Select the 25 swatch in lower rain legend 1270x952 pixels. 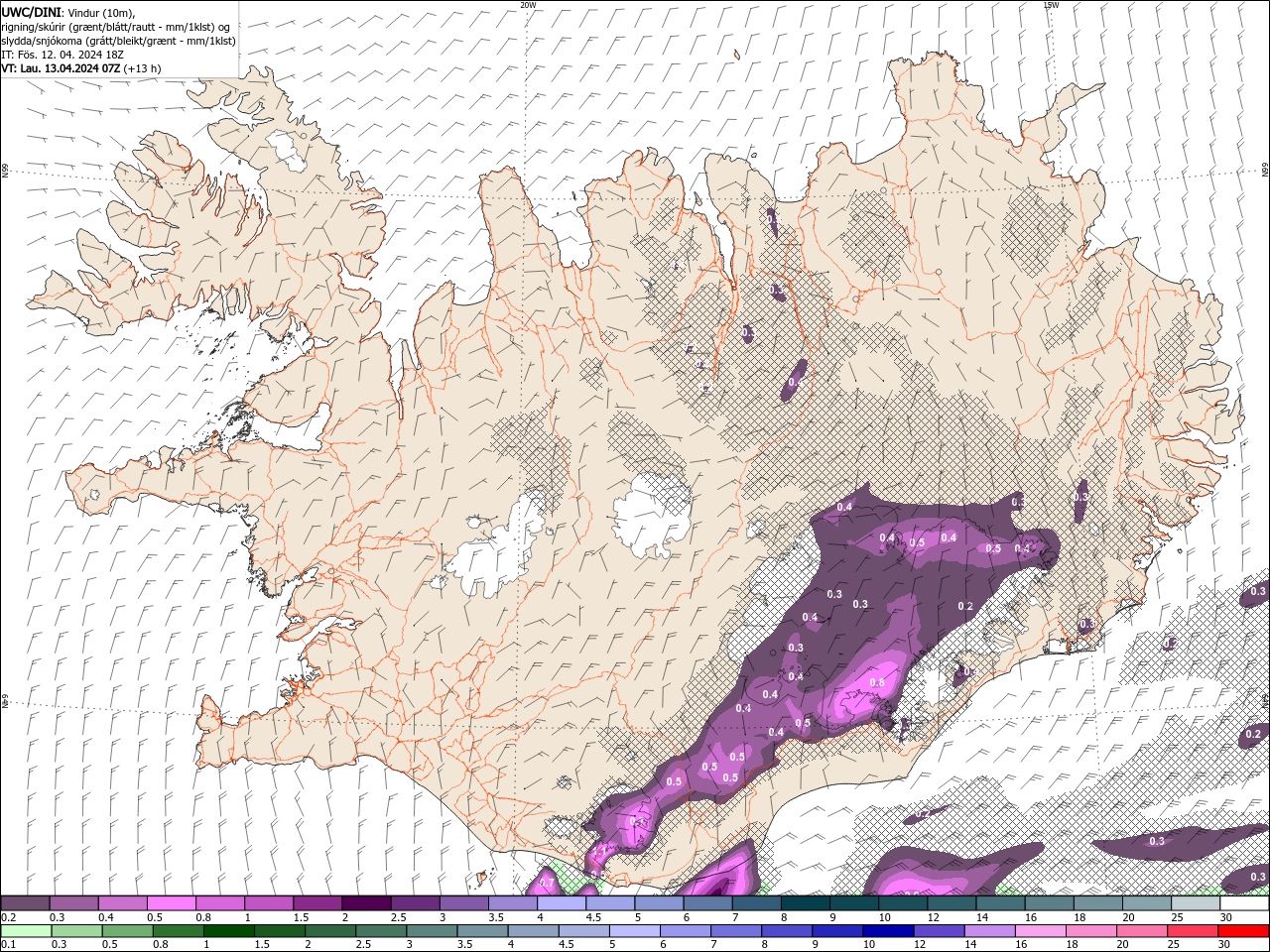[1193, 931]
